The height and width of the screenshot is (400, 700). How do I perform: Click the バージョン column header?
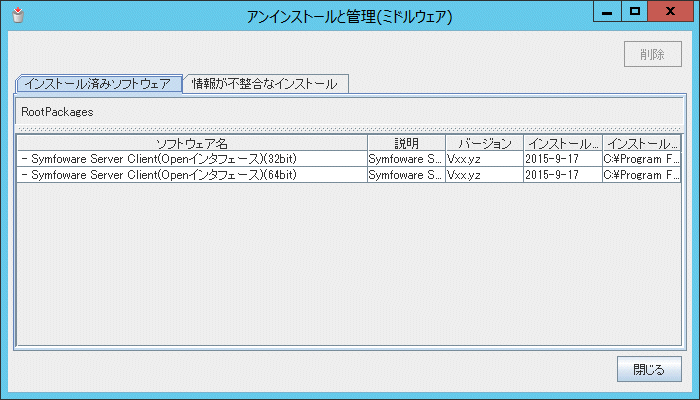click(x=484, y=143)
